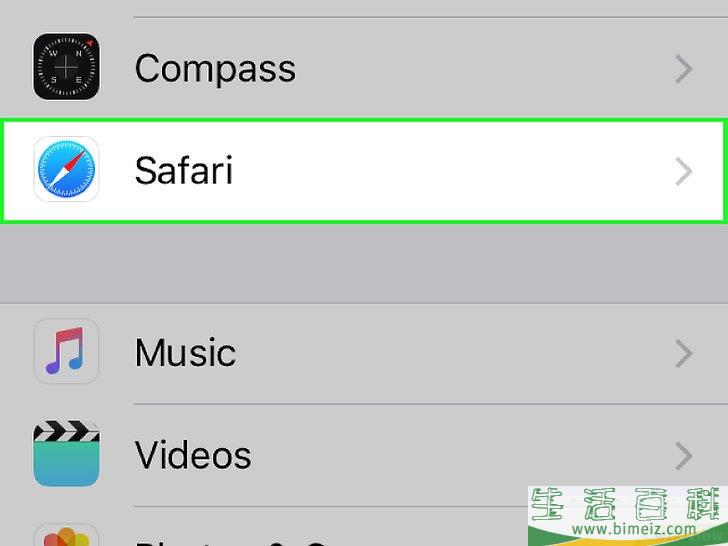This screenshot has width=728, height=546.
Task: Tap the Music note icon
Action: pyautogui.click(x=66, y=351)
